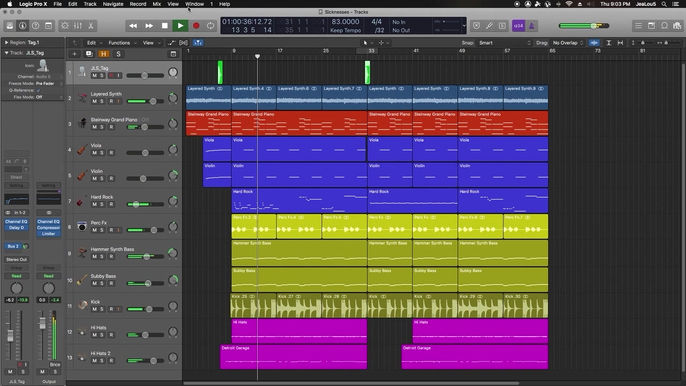
Task: Expand the Region Tag.1 disclosure triangle
Action: pyautogui.click(x=6, y=42)
